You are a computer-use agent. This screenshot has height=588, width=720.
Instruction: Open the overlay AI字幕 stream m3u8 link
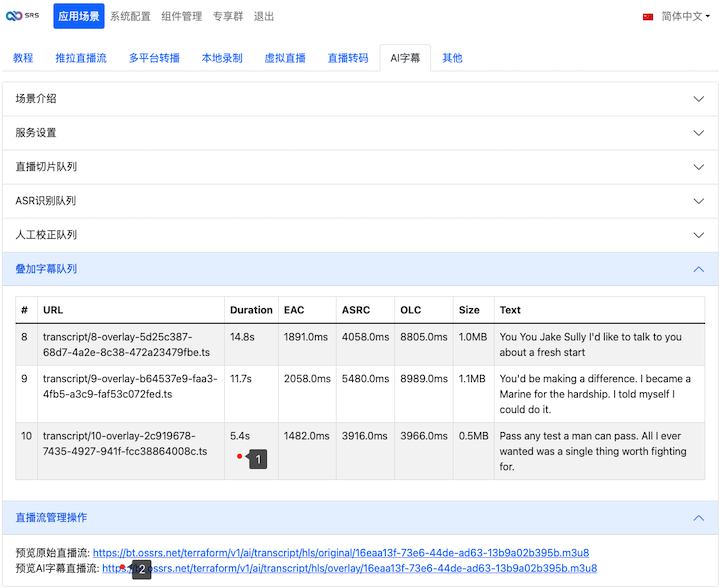350,569
